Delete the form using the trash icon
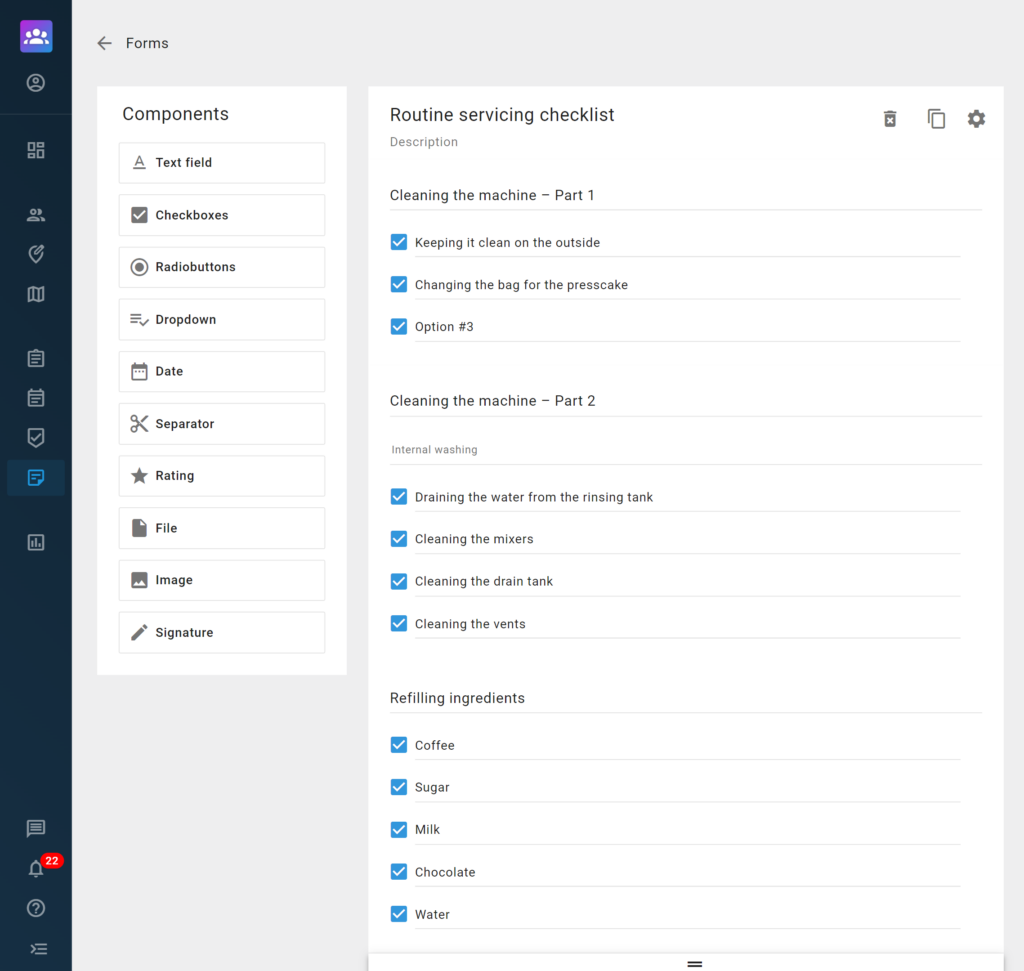Screen dimensions: 1024x971 [890, 119]
